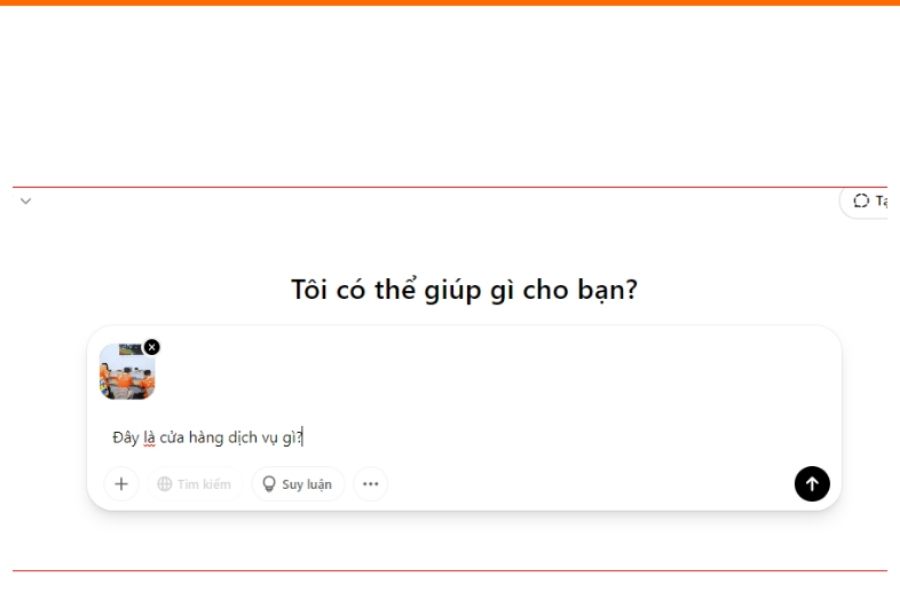Click the underlined word "là" in the prompt
900x600 pixels.
coord(149,438)
